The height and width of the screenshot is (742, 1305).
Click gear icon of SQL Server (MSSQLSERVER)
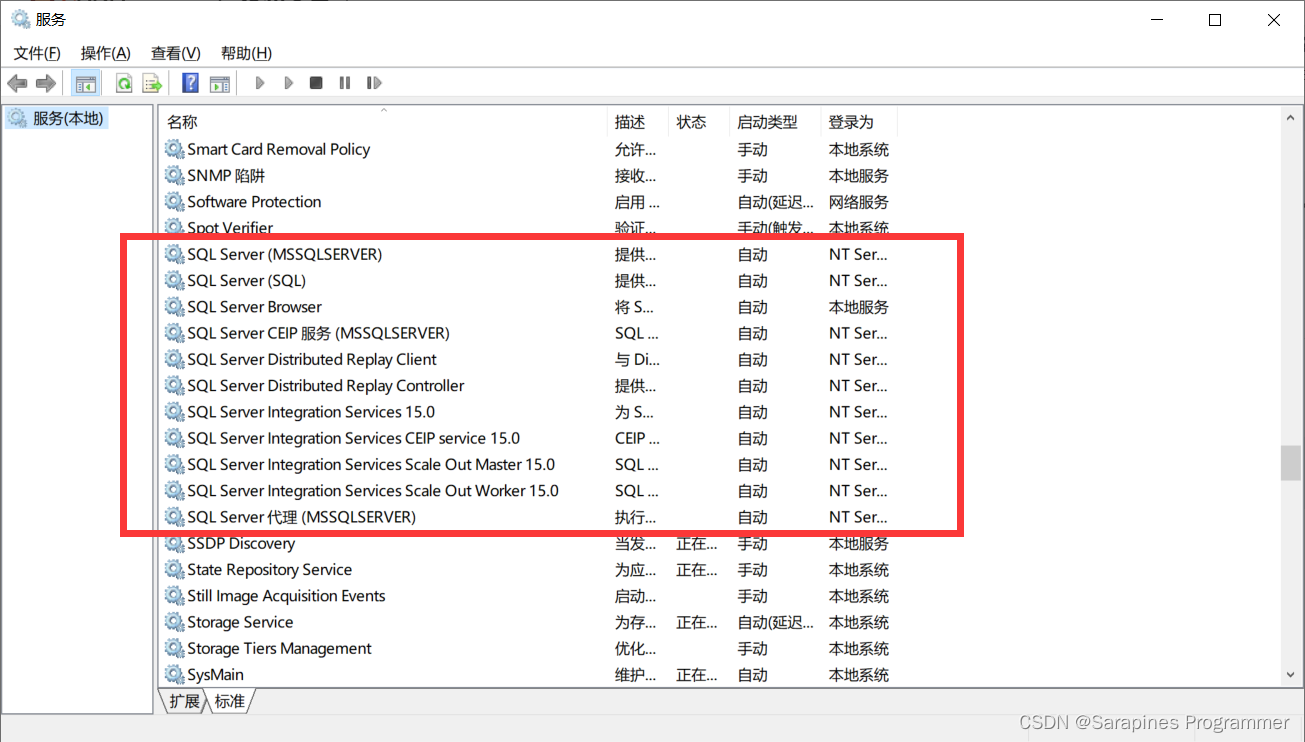click(x=175, y=254)
